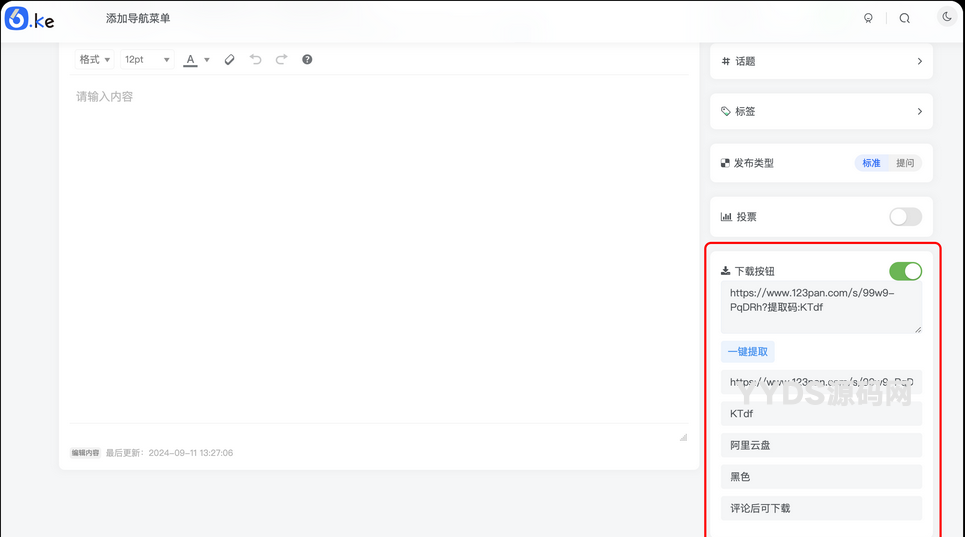Turn off the 下载按钮 toggle
The image size is (965, 537).
(x=905, y=271)
